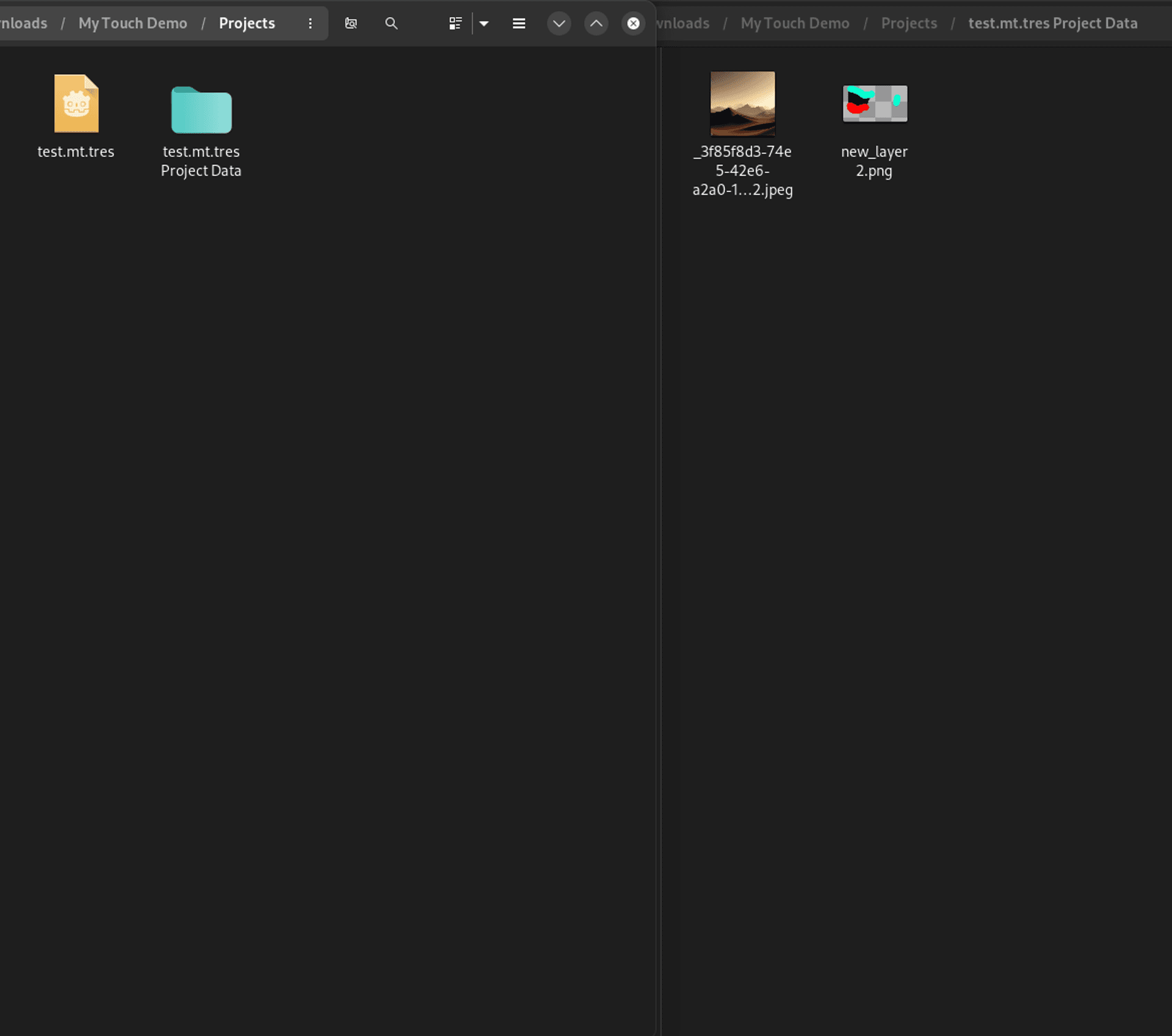
Task: Click the thumbnail view toggle icon
Action: click(x=456, y=22)
